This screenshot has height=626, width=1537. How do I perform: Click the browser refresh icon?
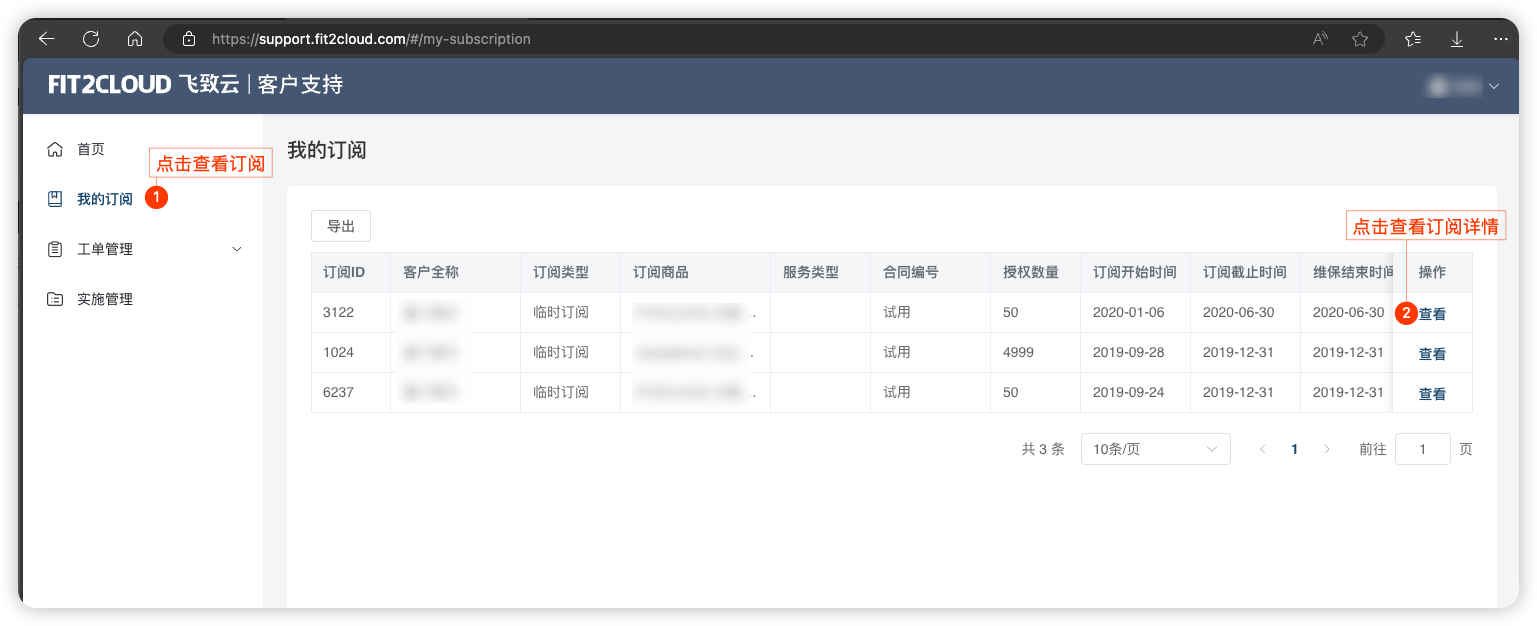[91, 38]
